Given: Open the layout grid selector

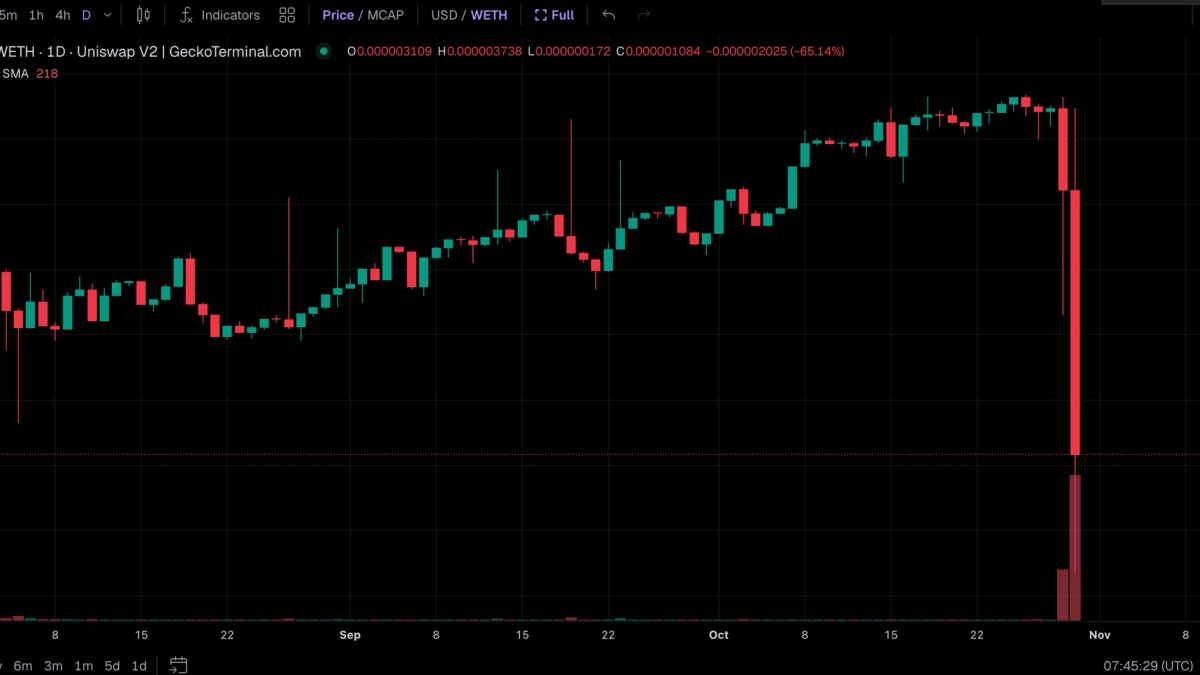Looking at the screenshot, I should (287, 15).
